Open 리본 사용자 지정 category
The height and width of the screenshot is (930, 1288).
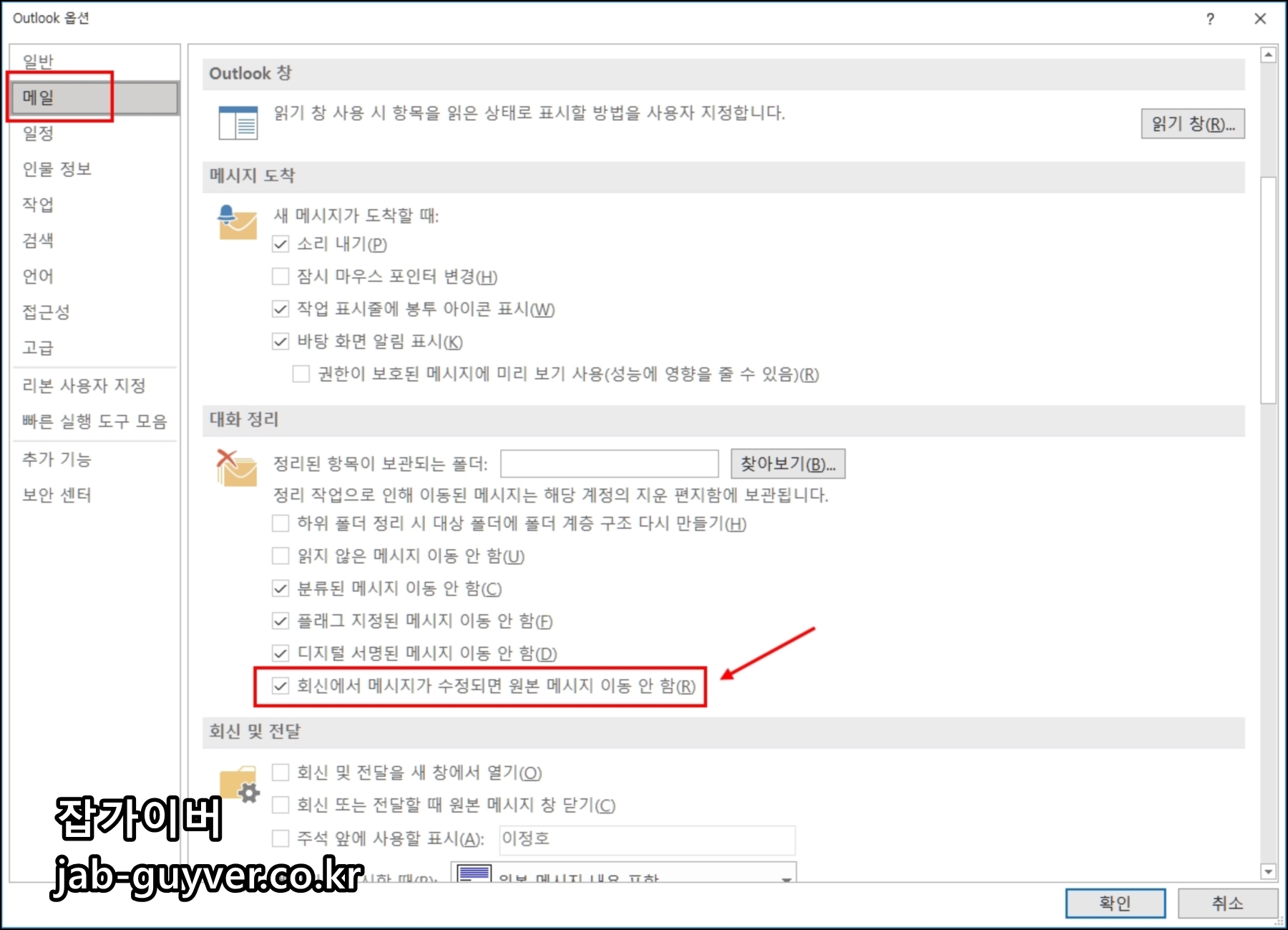pyautogui.click(x=94, y=386)
